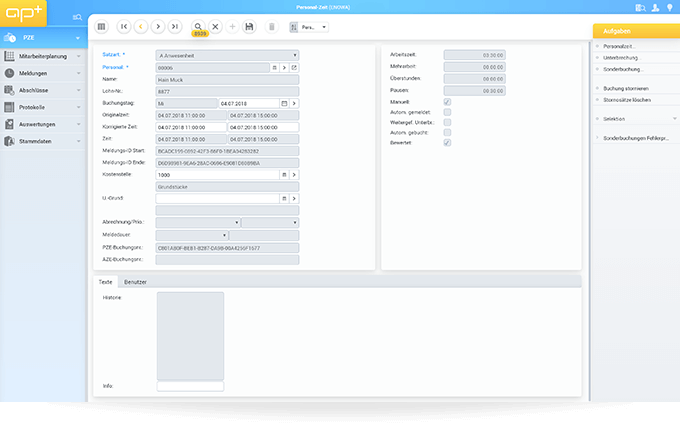
Task: Click the magnifier search icon in toolbar
Action: [198, 27]
